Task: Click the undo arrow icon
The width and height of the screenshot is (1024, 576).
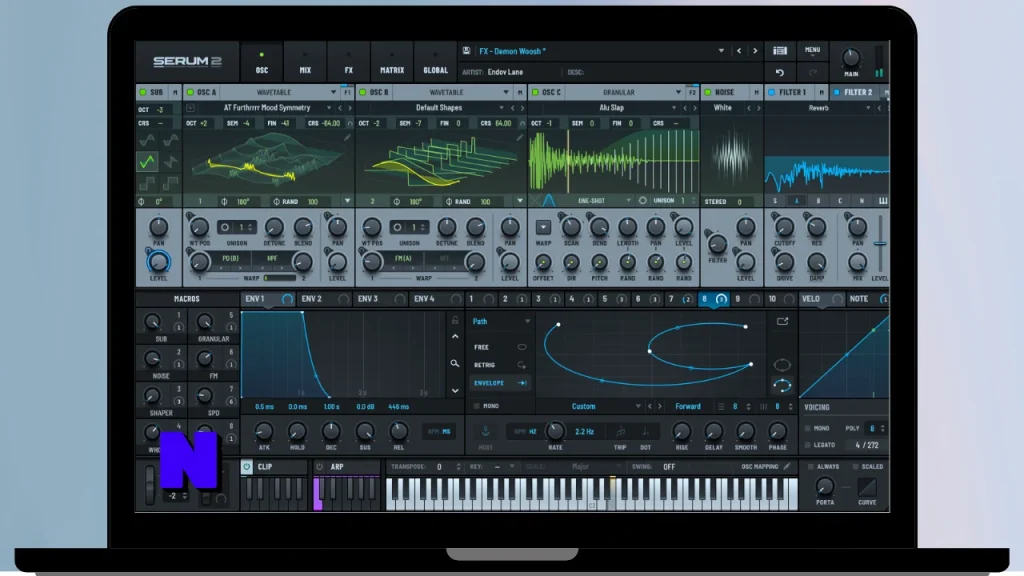Action: point(779,72)
